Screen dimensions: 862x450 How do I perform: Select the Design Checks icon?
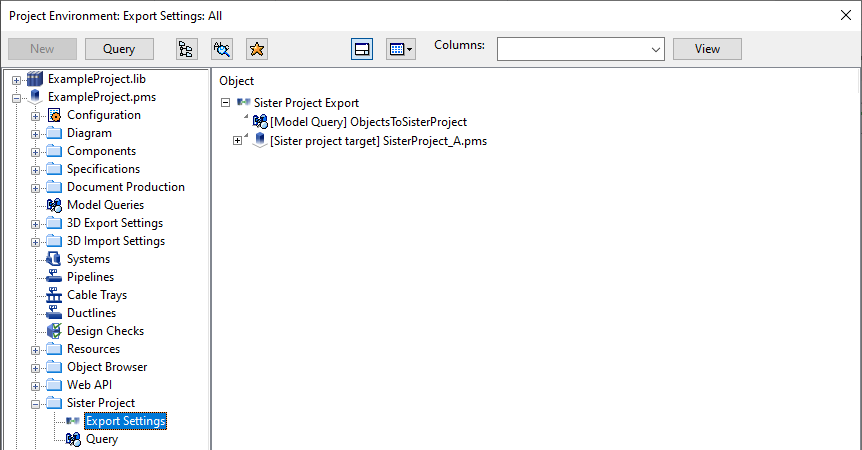pyautogui.click(x=55, y=331)
